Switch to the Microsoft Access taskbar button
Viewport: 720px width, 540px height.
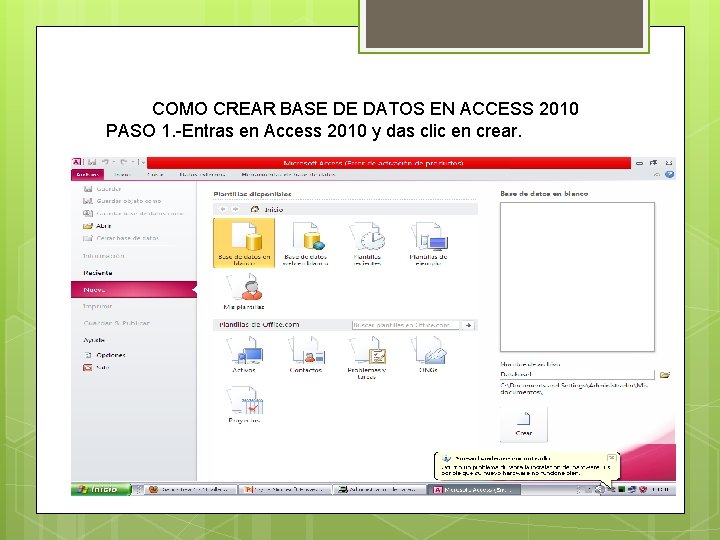click(475, 490)
